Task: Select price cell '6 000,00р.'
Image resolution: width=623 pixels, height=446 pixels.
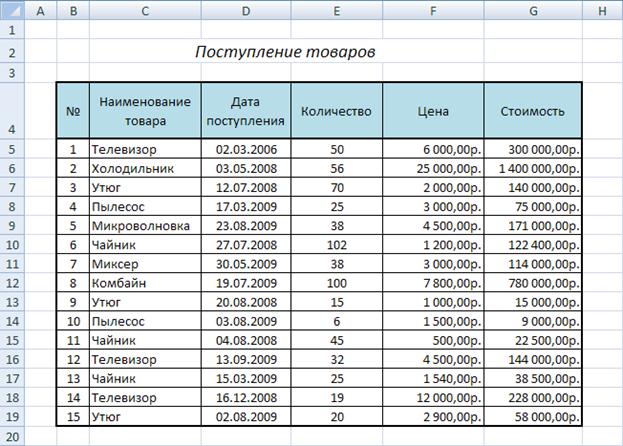Action: click(433, 149)
